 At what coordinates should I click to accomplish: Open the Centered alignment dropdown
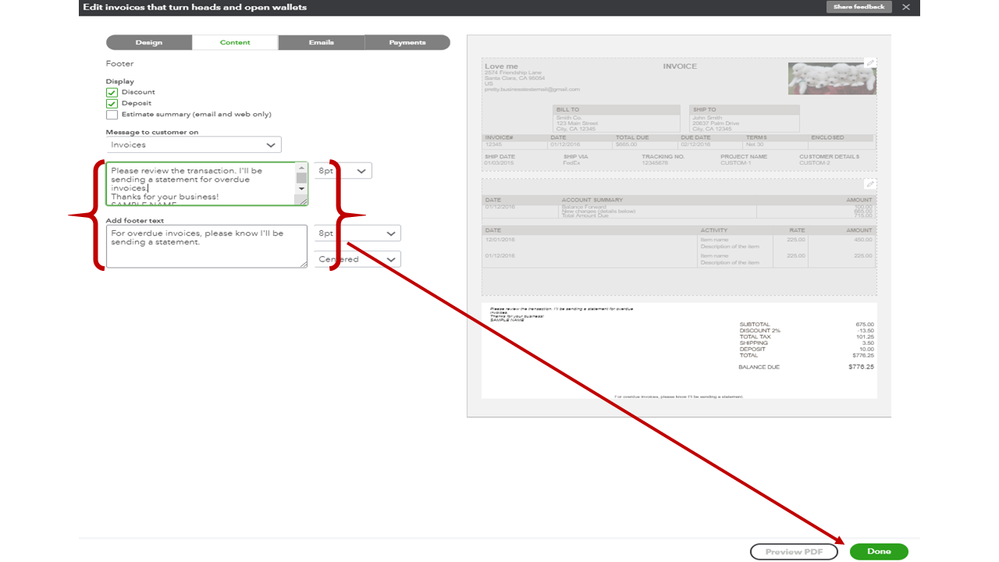click(x=357, y=259)
